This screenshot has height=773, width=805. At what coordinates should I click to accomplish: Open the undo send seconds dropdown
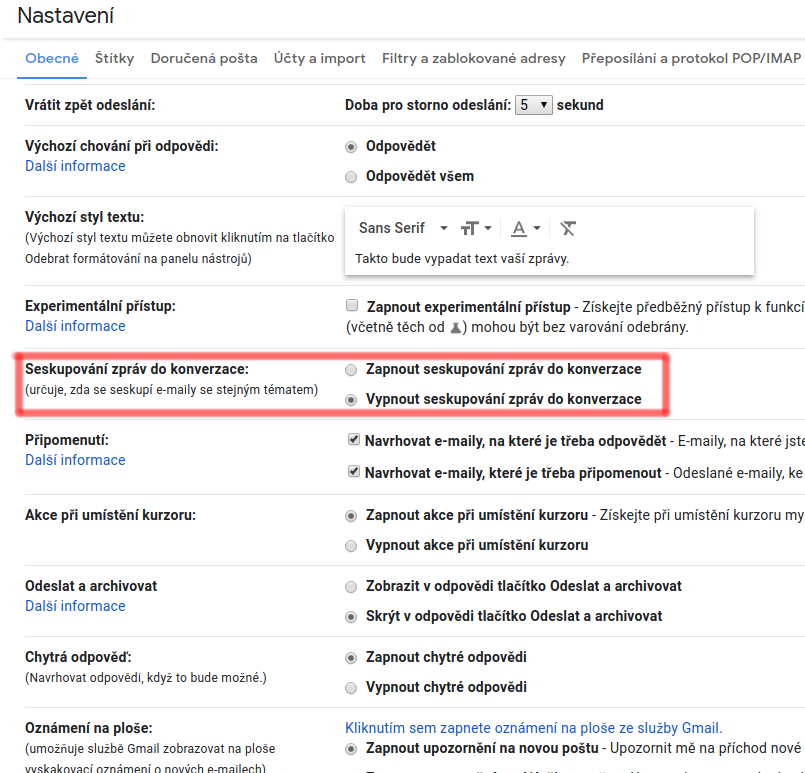(533, 105)
